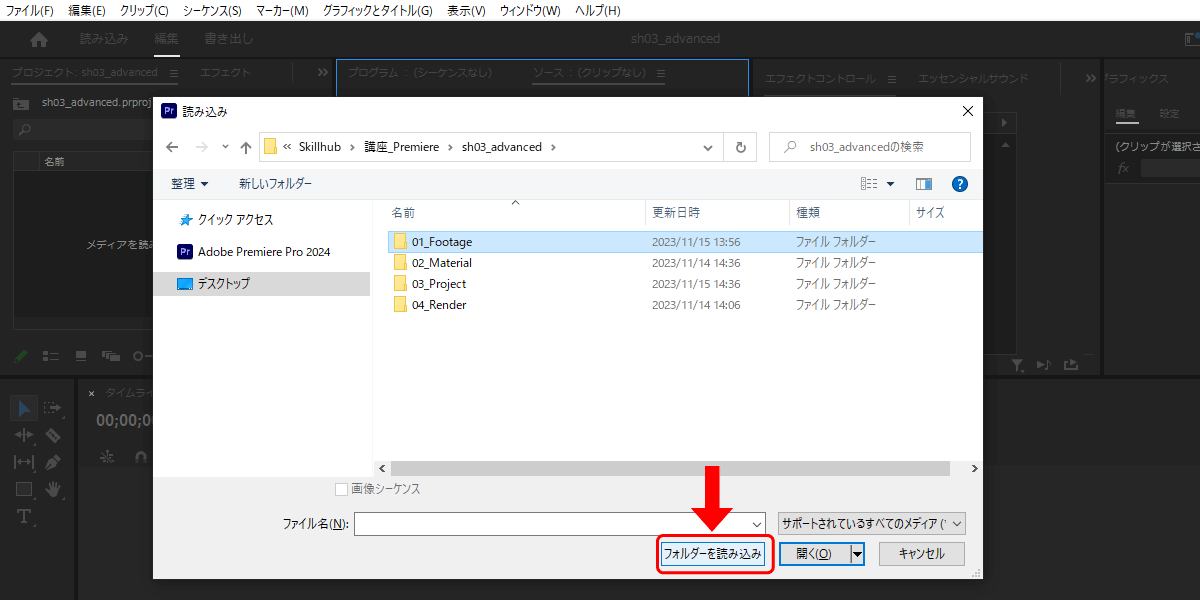Switch to the 書き出し workspace tab

(228, 39)
